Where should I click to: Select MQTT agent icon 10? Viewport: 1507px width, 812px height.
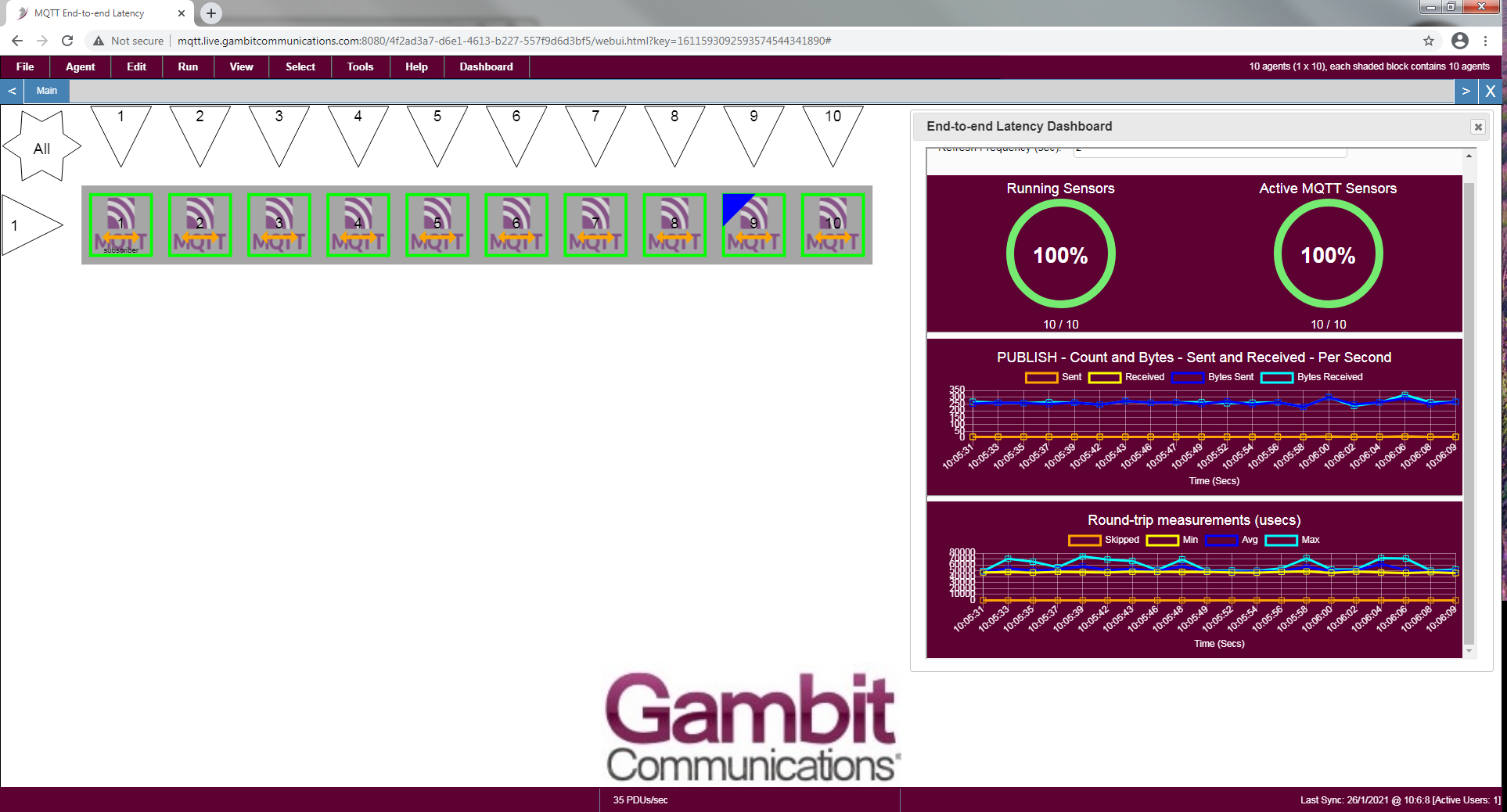[833, 225]
